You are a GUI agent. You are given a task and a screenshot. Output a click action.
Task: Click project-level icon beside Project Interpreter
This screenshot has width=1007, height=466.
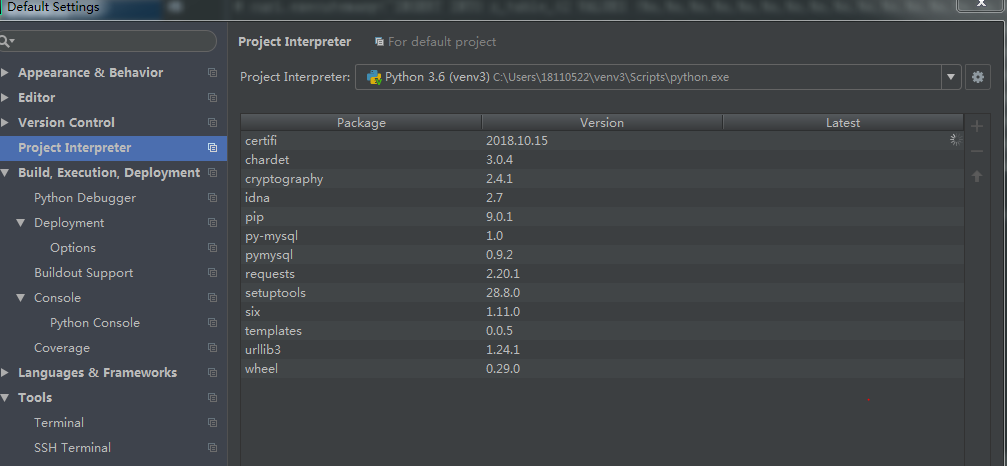(x=213, y=148)
